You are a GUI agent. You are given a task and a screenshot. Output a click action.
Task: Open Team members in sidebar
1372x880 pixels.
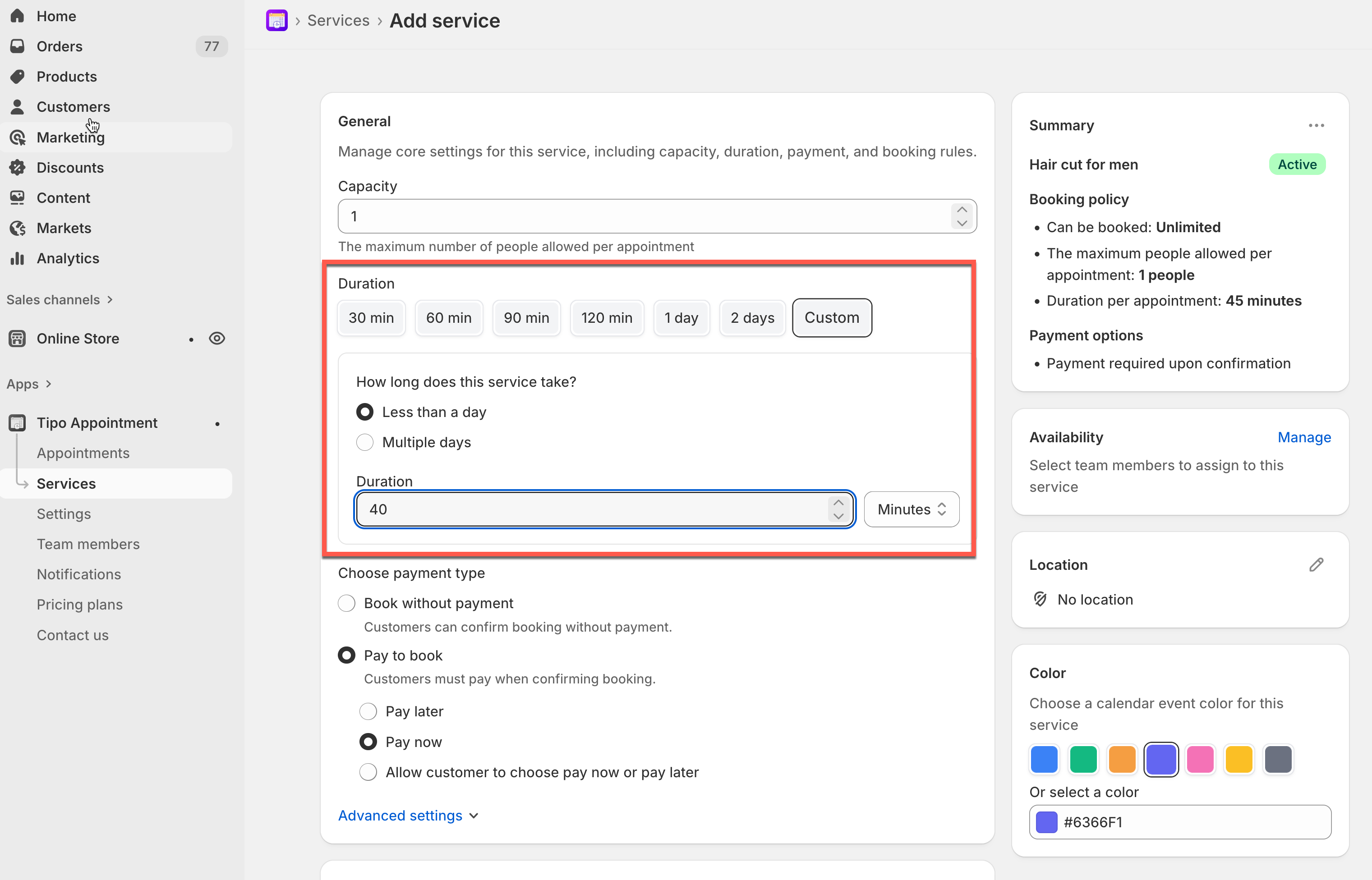pyautogui.click(x=88, y=544)
